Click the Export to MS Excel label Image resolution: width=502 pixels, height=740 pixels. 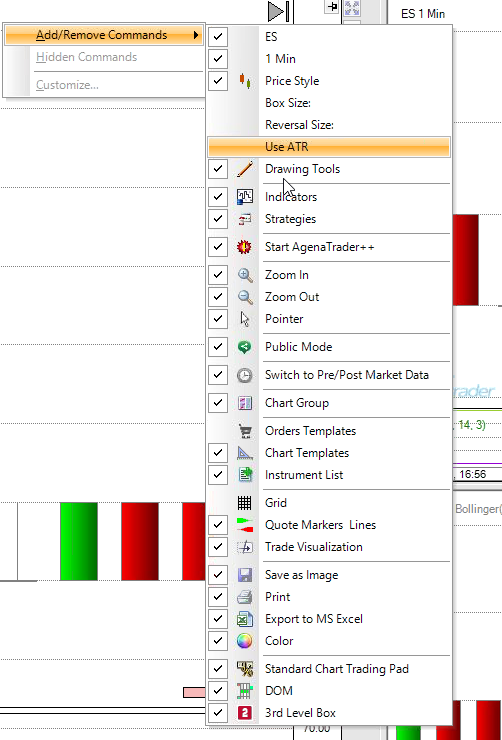pyautogui.click(x=314, y=619)
